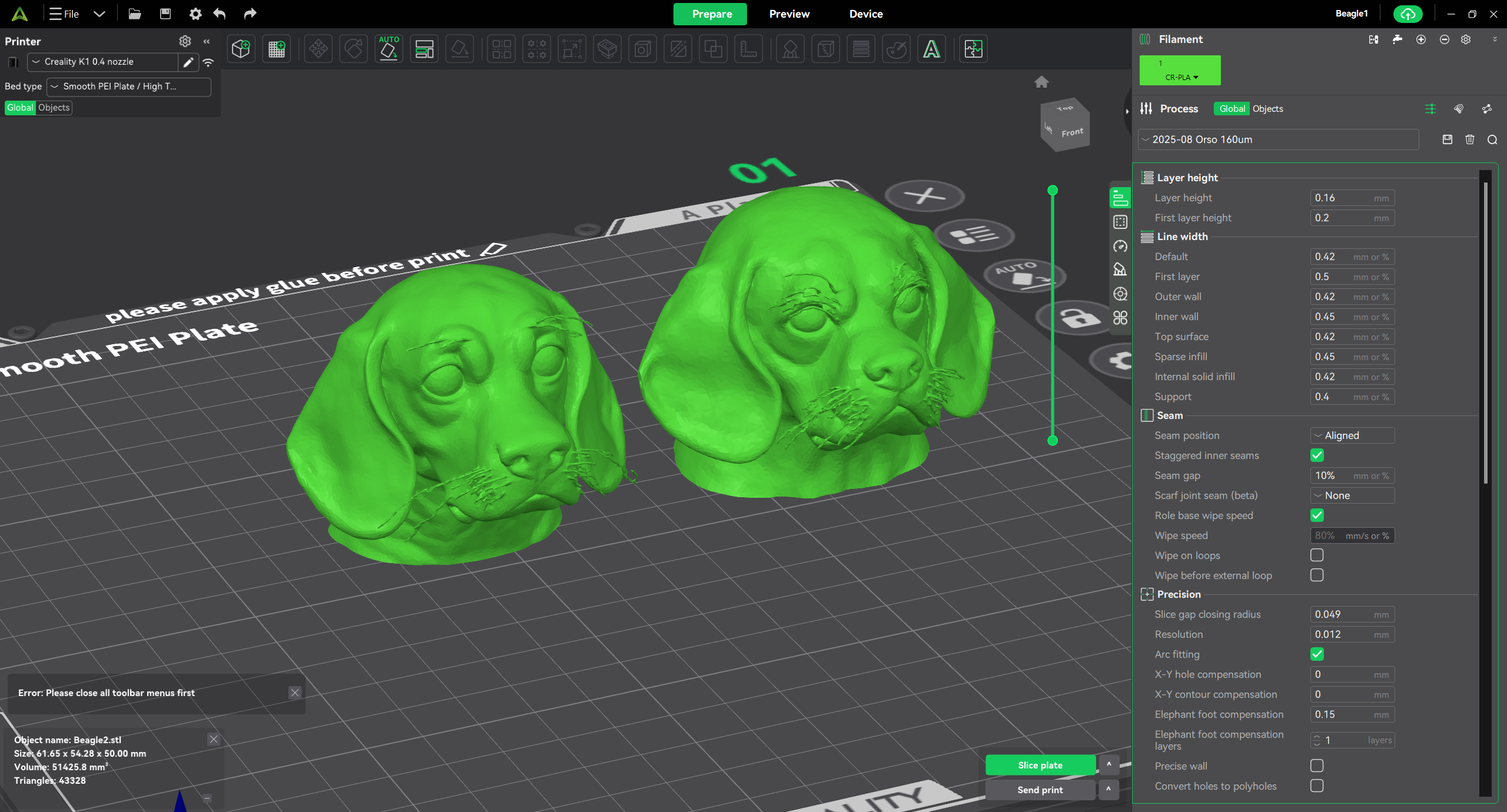Image resolution: width=1507 pixels, height=812 pixels.
Task: Add a filament with plus icon
Action: [1421, 39]
